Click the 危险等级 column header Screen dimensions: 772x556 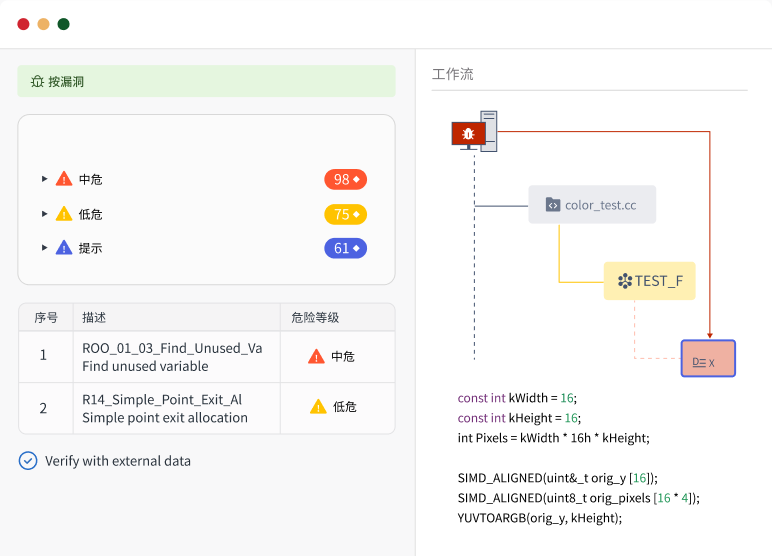pyautogui.click(x=315, y=317)
